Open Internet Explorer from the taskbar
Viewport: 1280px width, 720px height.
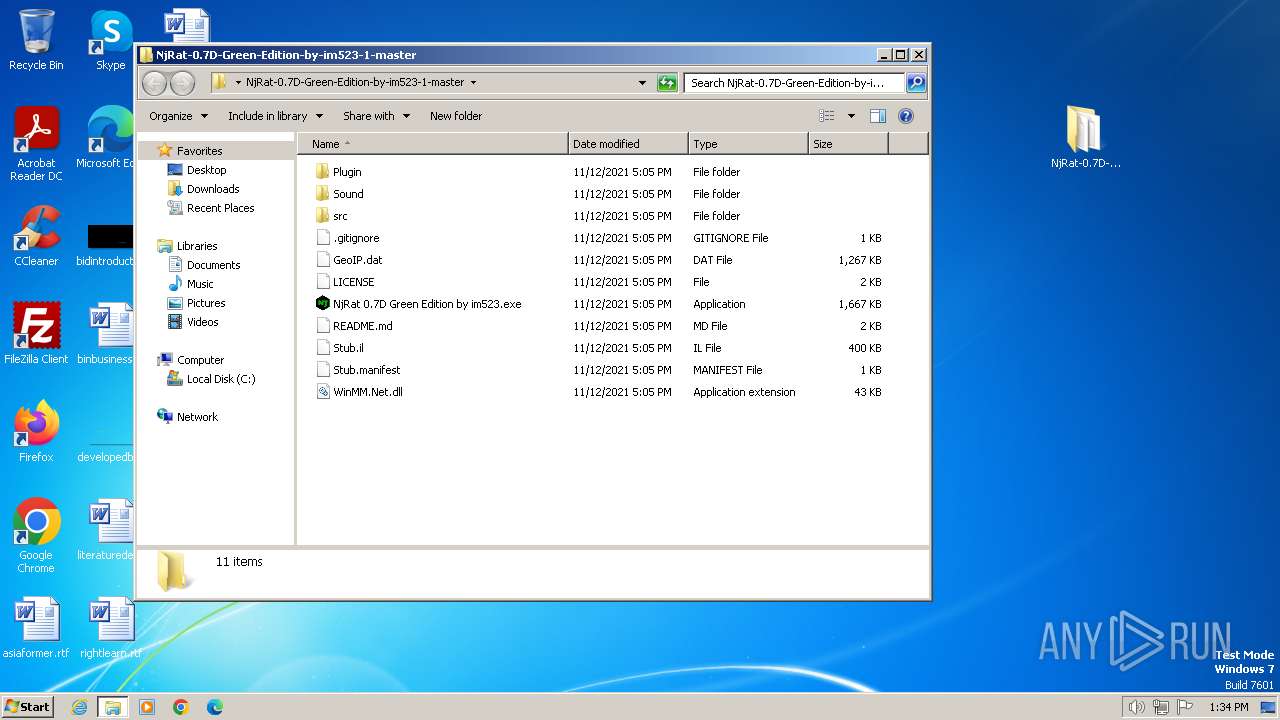click(x=79, y=707)
